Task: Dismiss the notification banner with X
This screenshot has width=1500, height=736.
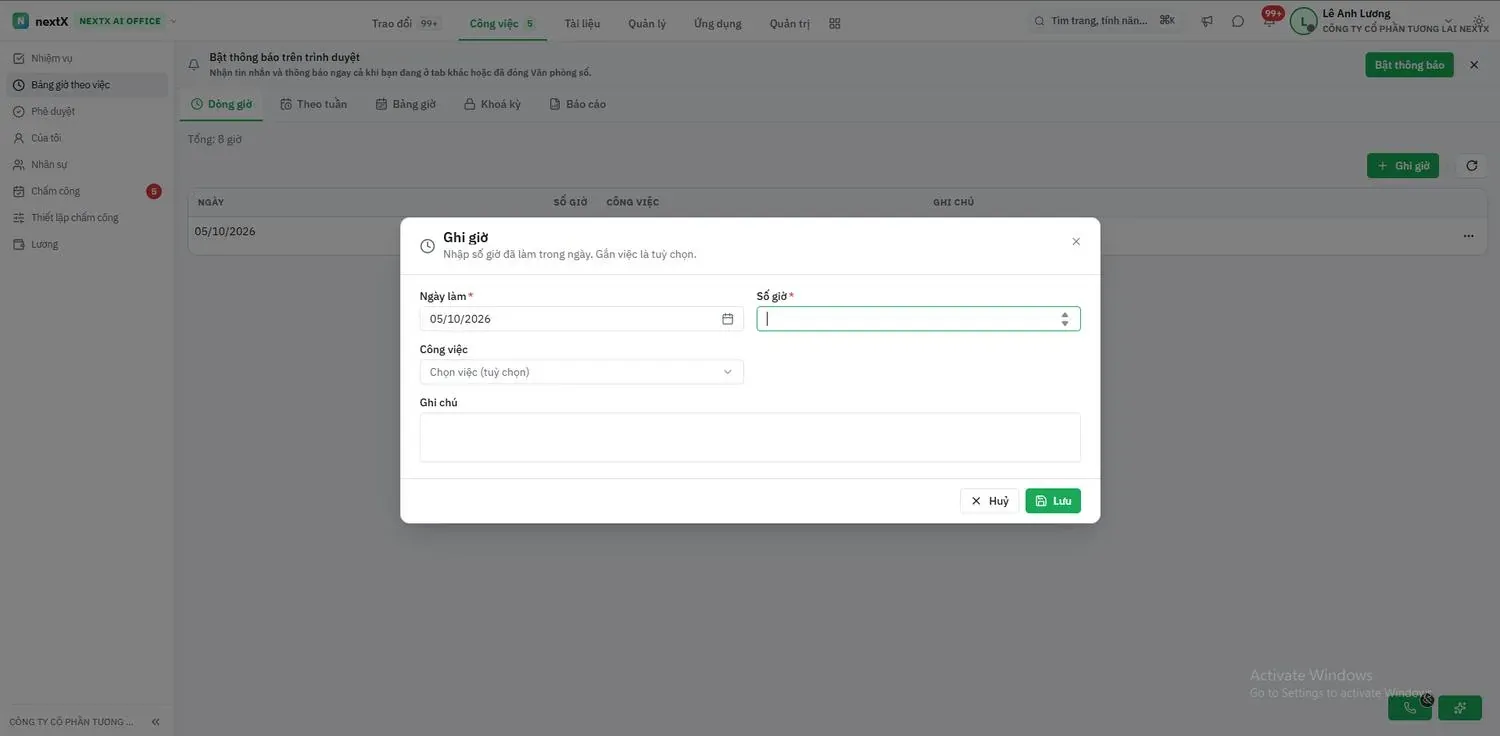Action: click(1473, 65)
